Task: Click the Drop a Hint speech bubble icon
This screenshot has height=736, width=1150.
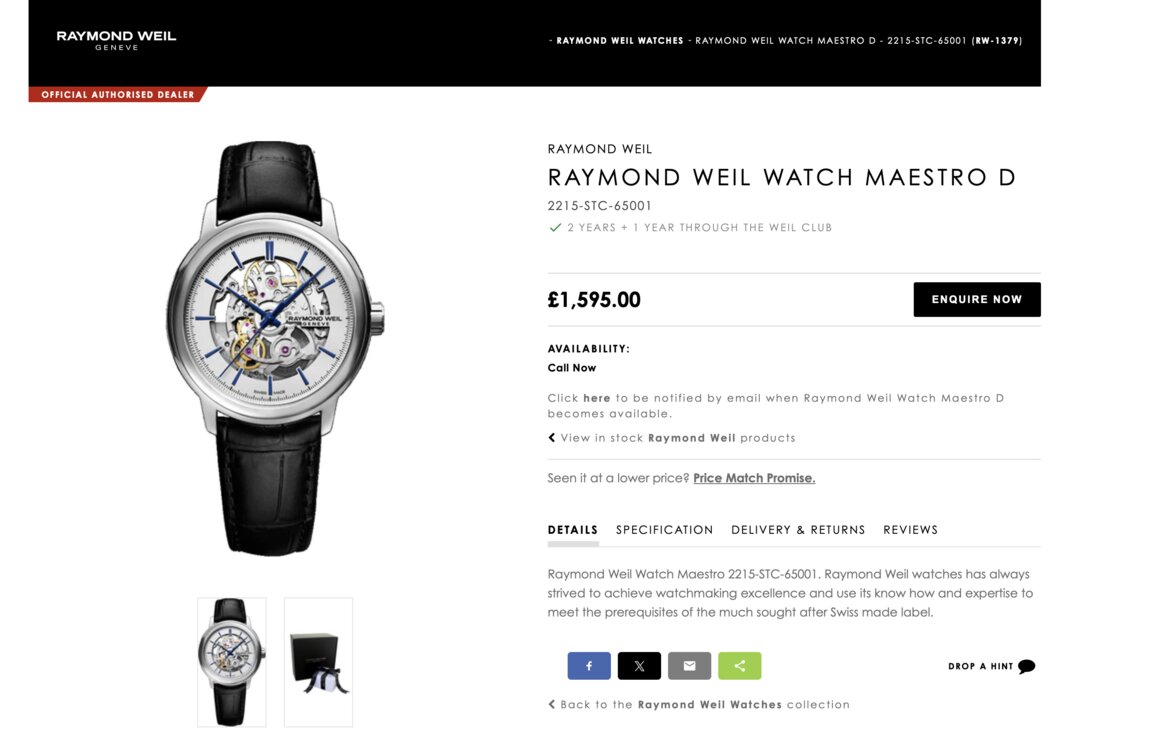Action: pyautogui.click(x=1026, y=666)
